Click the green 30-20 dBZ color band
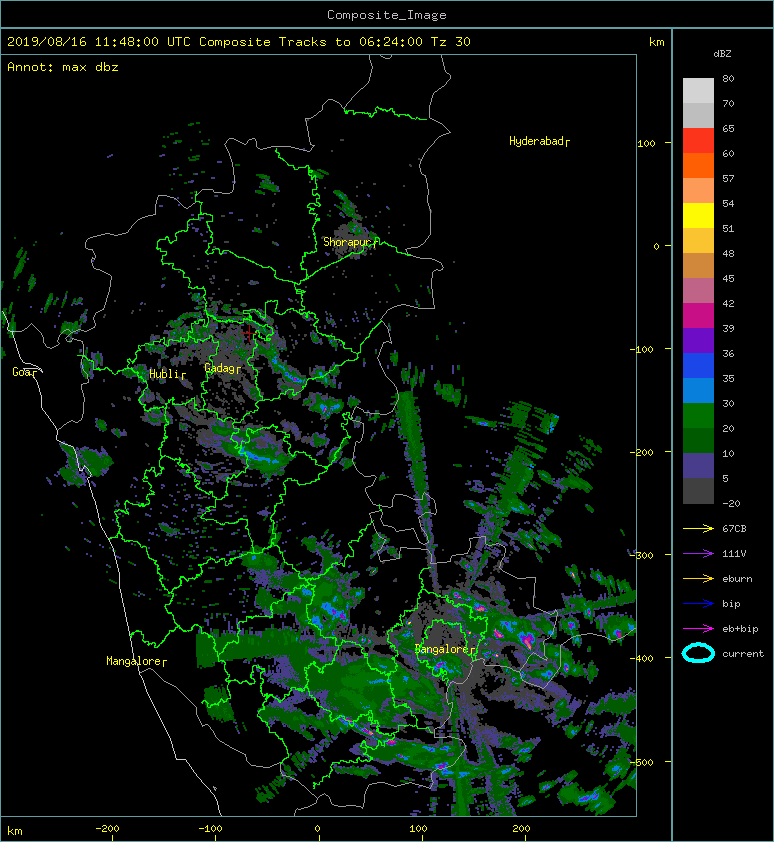774x842 pixels. point(698,416)
